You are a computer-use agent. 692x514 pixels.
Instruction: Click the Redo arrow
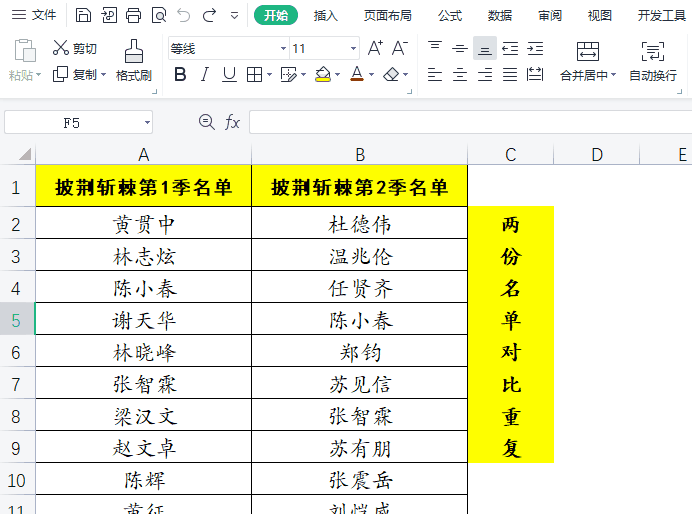209,15
